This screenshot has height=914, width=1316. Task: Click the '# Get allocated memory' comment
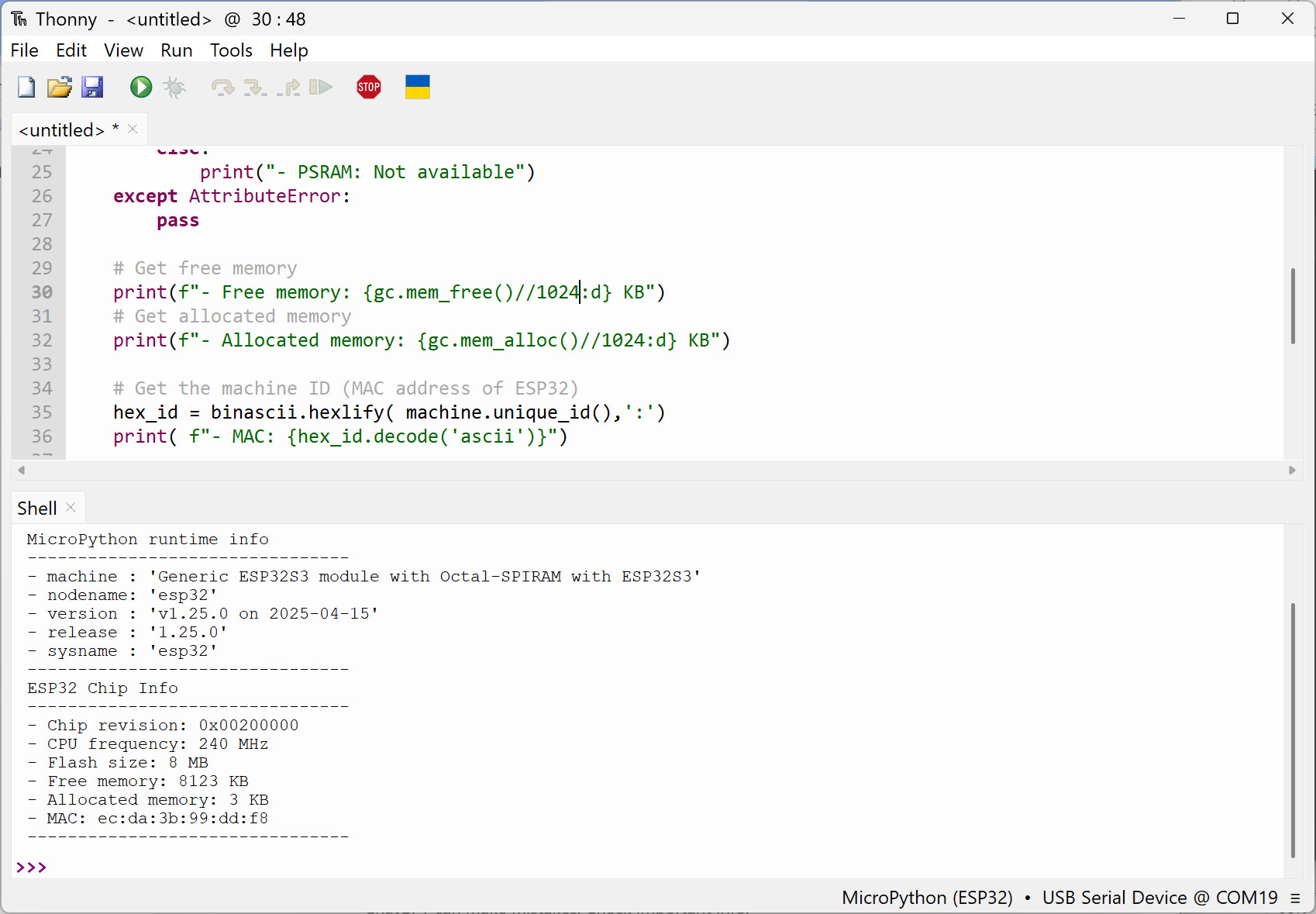click(233, 316)
